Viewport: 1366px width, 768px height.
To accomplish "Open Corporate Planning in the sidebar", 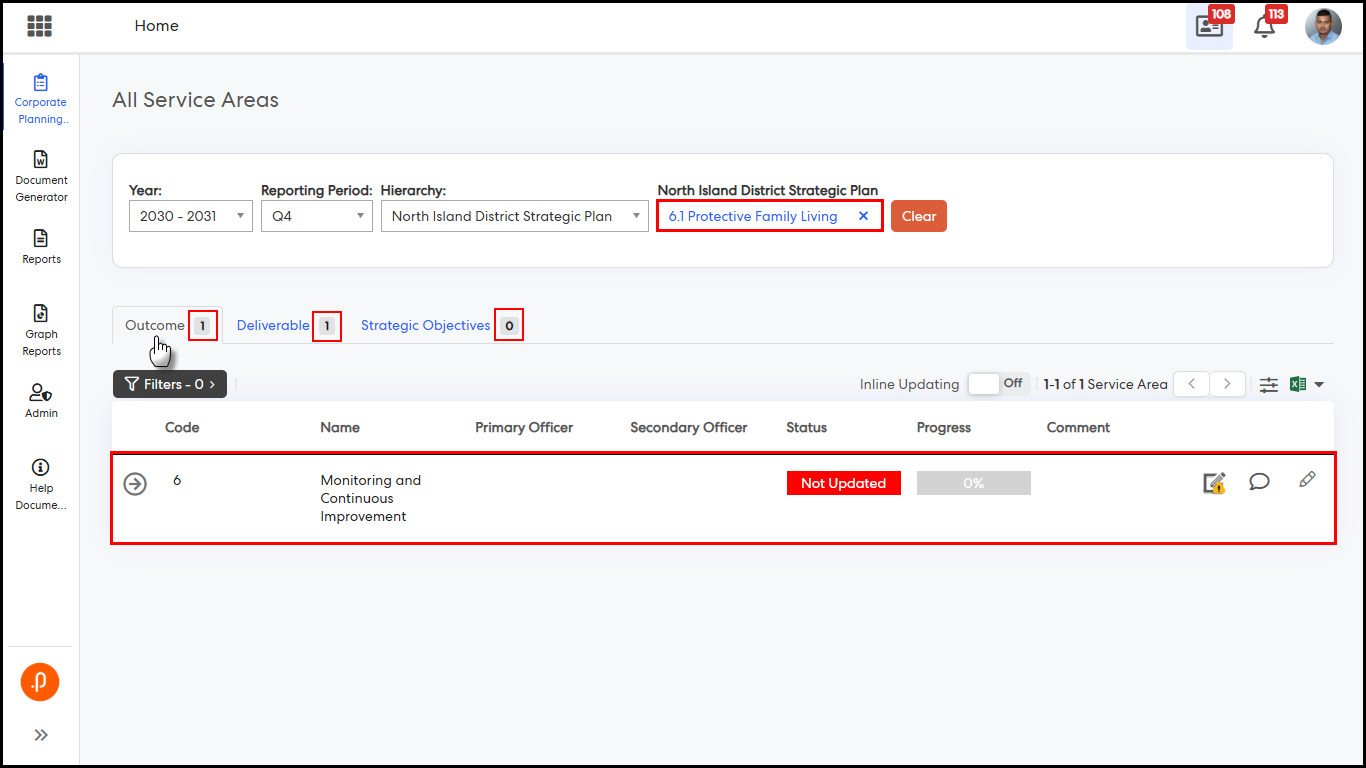I will (x=41, y=99).
